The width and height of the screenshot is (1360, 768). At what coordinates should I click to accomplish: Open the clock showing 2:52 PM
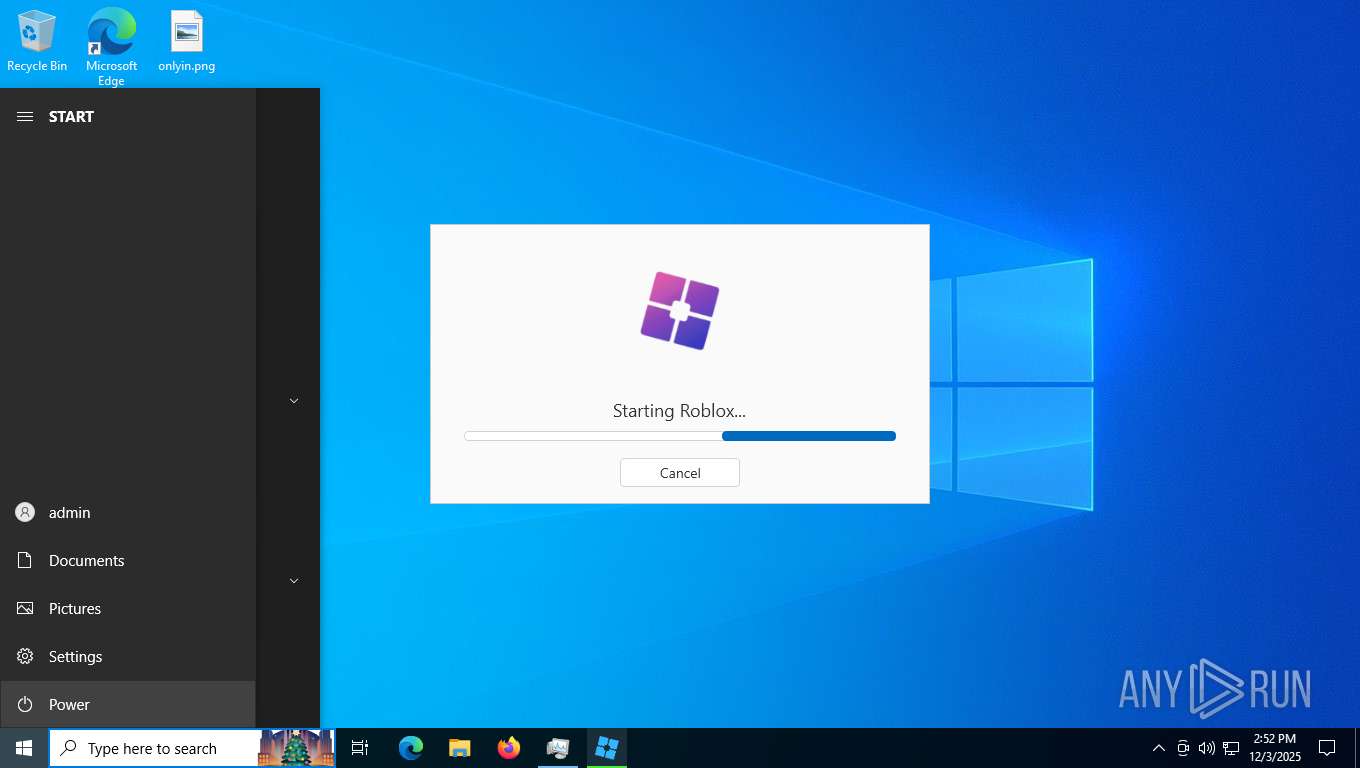1275,748
